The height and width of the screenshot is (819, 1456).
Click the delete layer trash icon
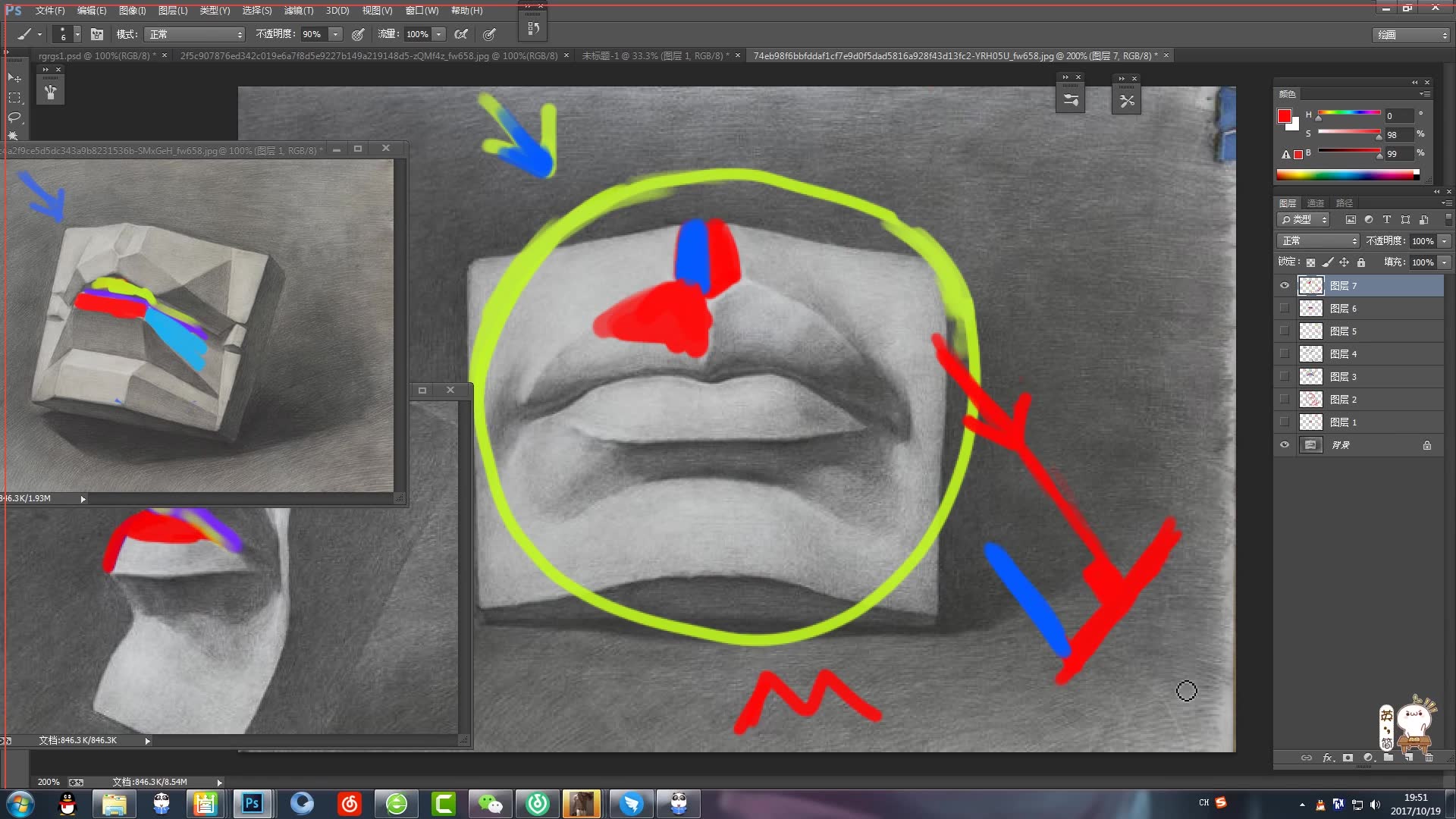pos(1429,758)
